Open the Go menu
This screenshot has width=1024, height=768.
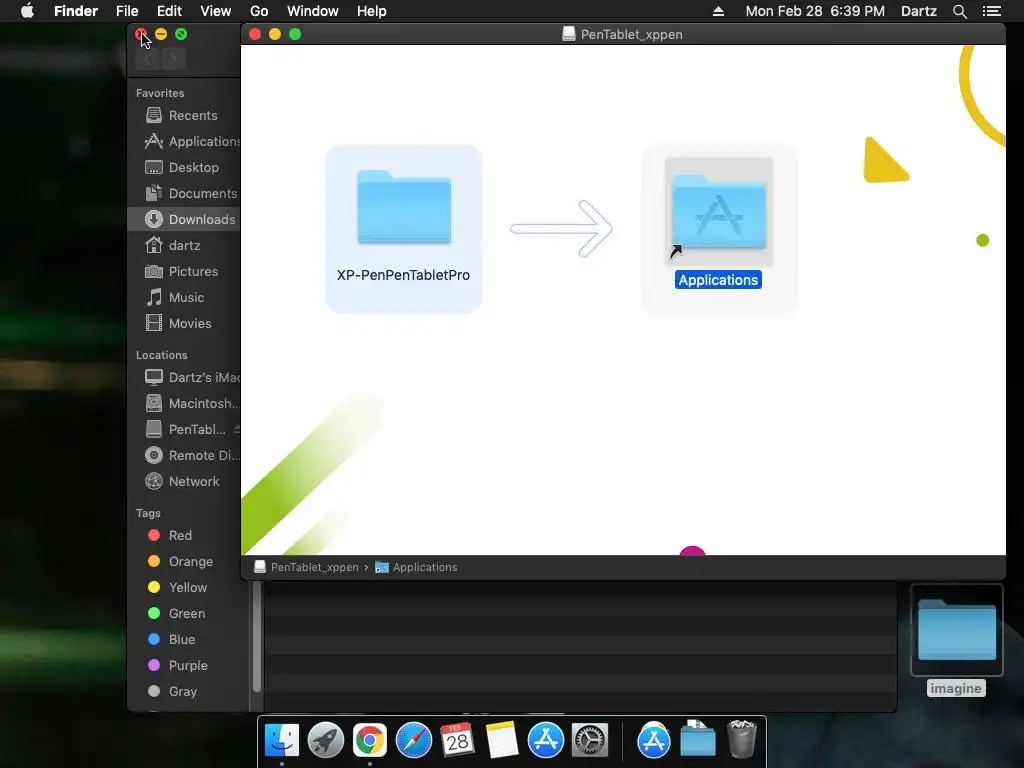(x=259, y=11)
